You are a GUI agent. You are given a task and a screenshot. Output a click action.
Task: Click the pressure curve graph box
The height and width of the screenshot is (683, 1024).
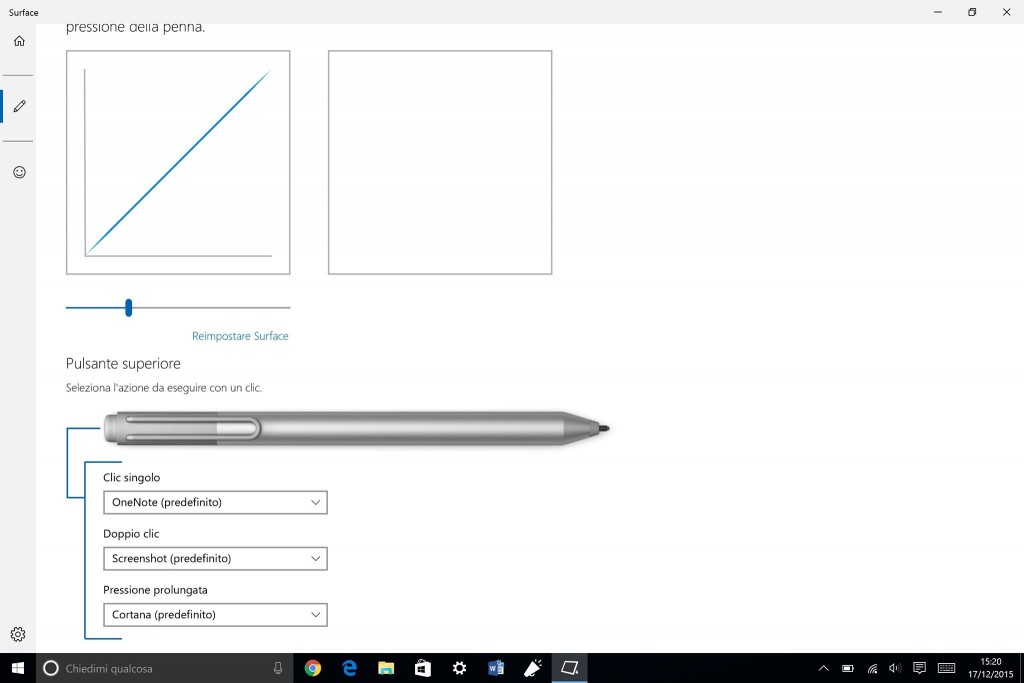point(178,162)
